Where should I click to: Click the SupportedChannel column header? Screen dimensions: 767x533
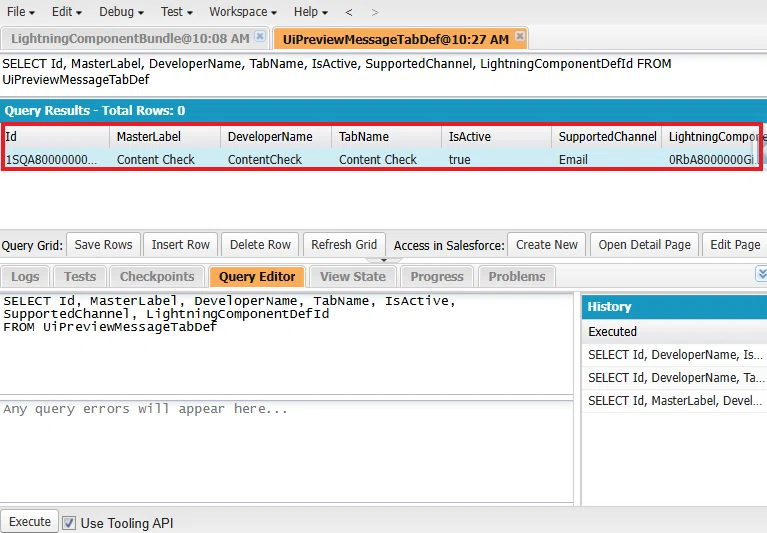click(x=607, y=136)
